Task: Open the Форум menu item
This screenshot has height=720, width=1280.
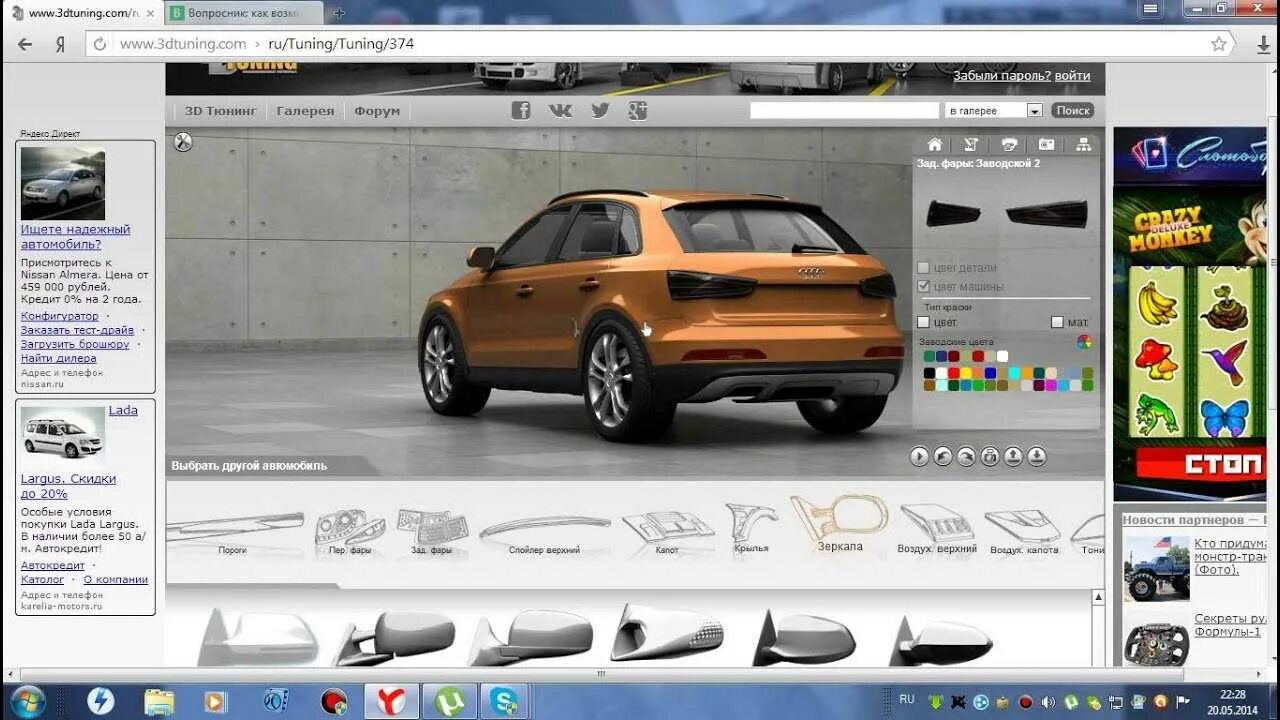Action: [x=377, y=111]
